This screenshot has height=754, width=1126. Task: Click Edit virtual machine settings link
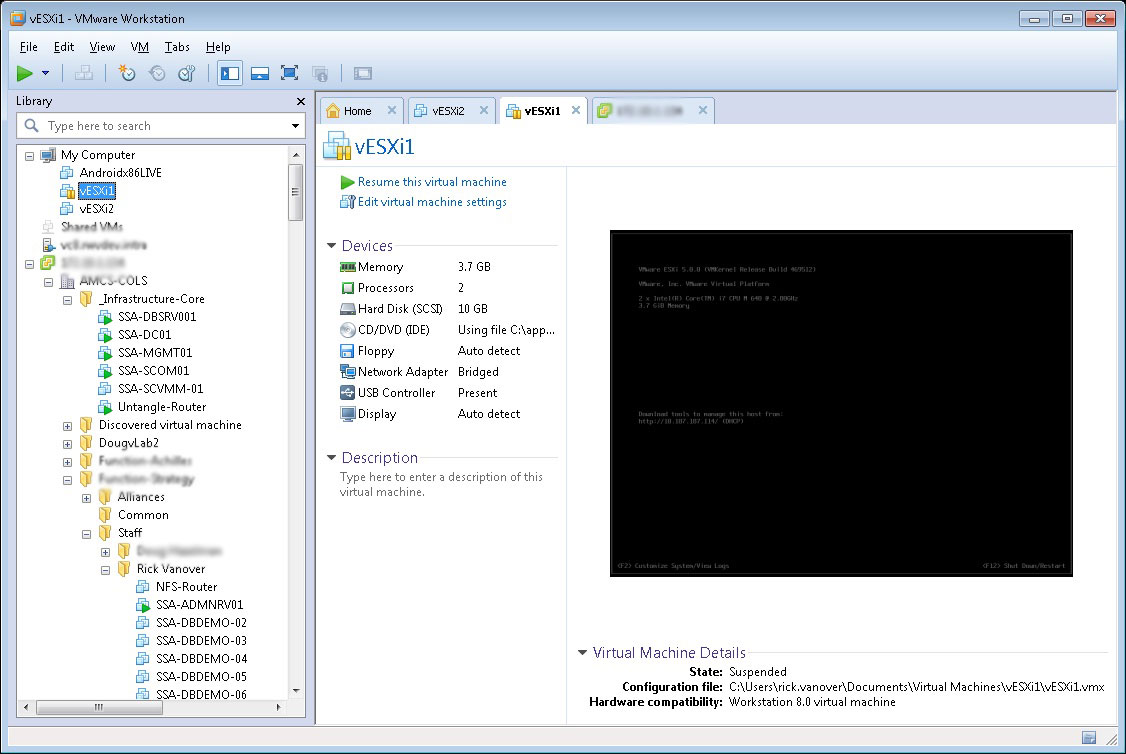point(432,203)
